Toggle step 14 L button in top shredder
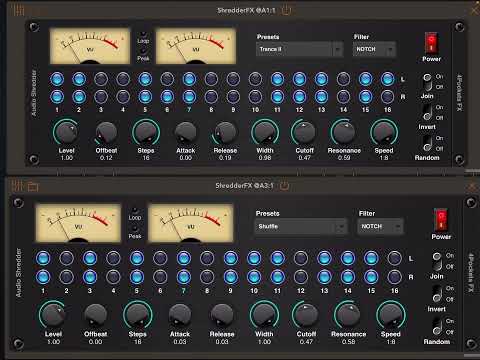 343,79
